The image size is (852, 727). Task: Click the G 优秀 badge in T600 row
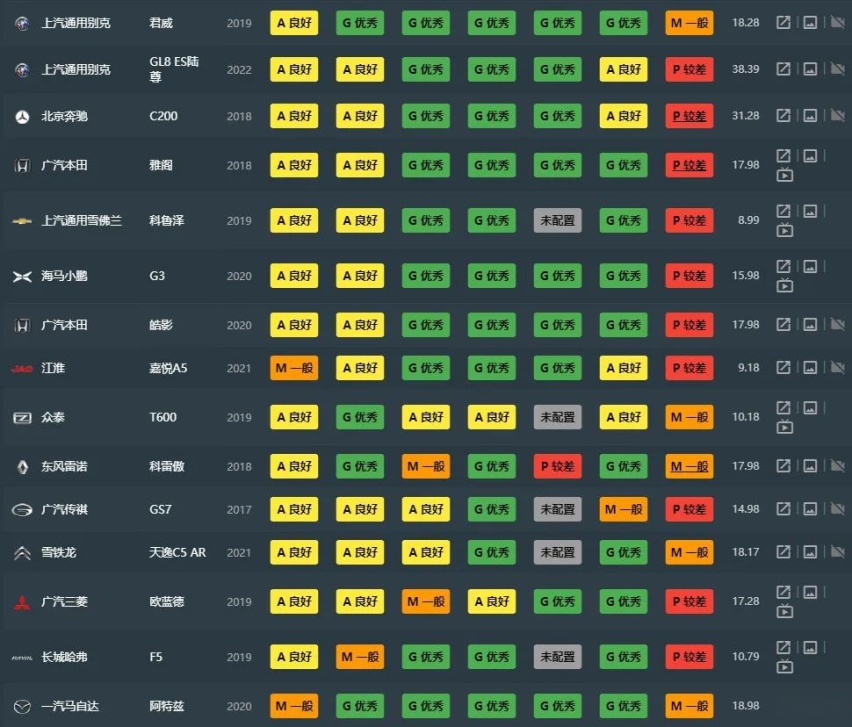coord(360,417)
